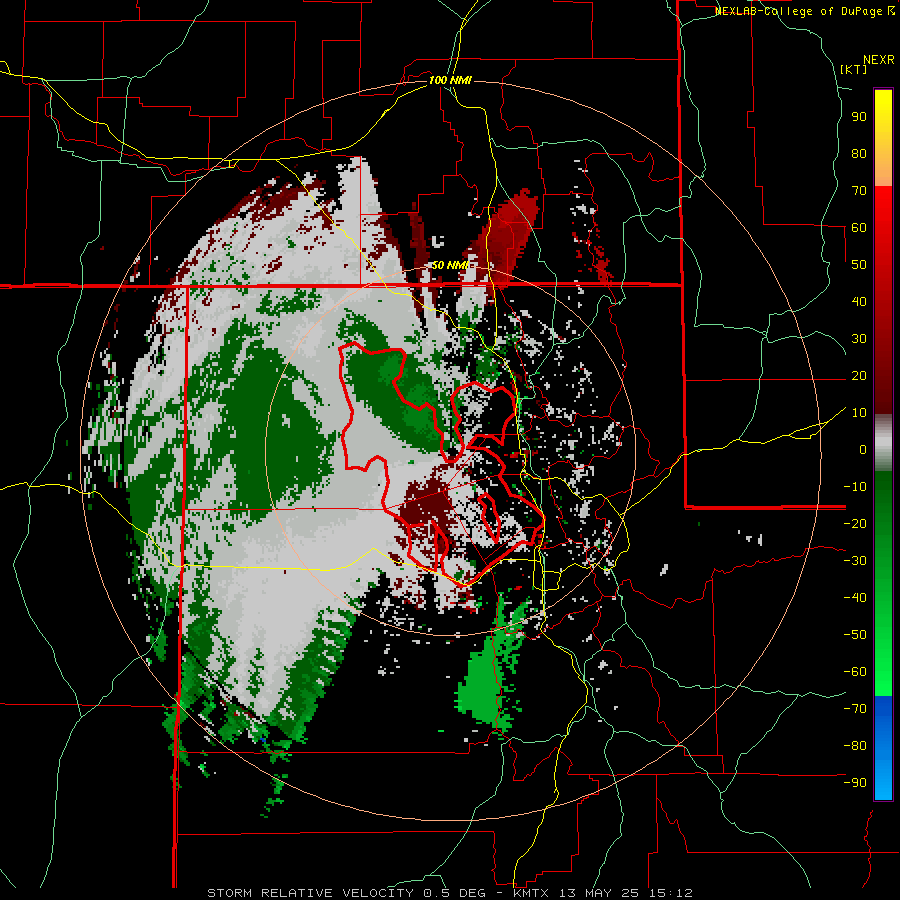
Task: Click the 100 NMI range ring label
Action: coord(450,80)
